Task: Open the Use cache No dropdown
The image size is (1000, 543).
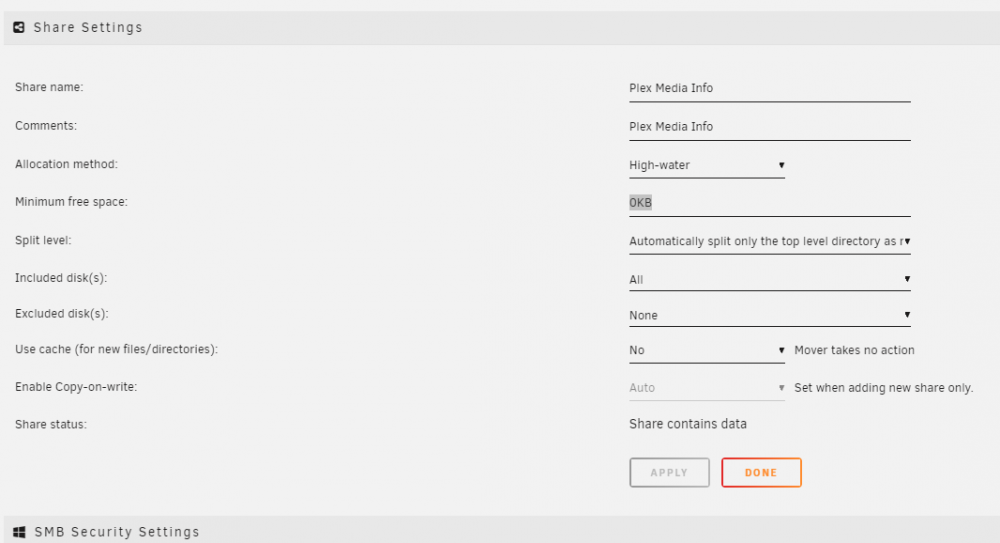Action: point(707,350)
